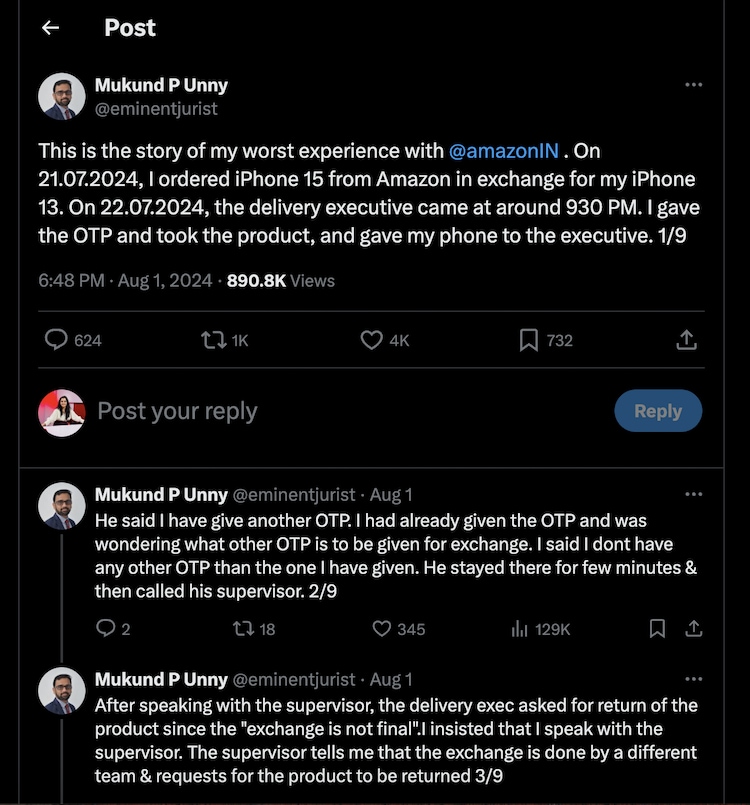Viewport: 750px width, 805px height.
Task: Like the main post with 4K likes
Action: coord(372,340)
